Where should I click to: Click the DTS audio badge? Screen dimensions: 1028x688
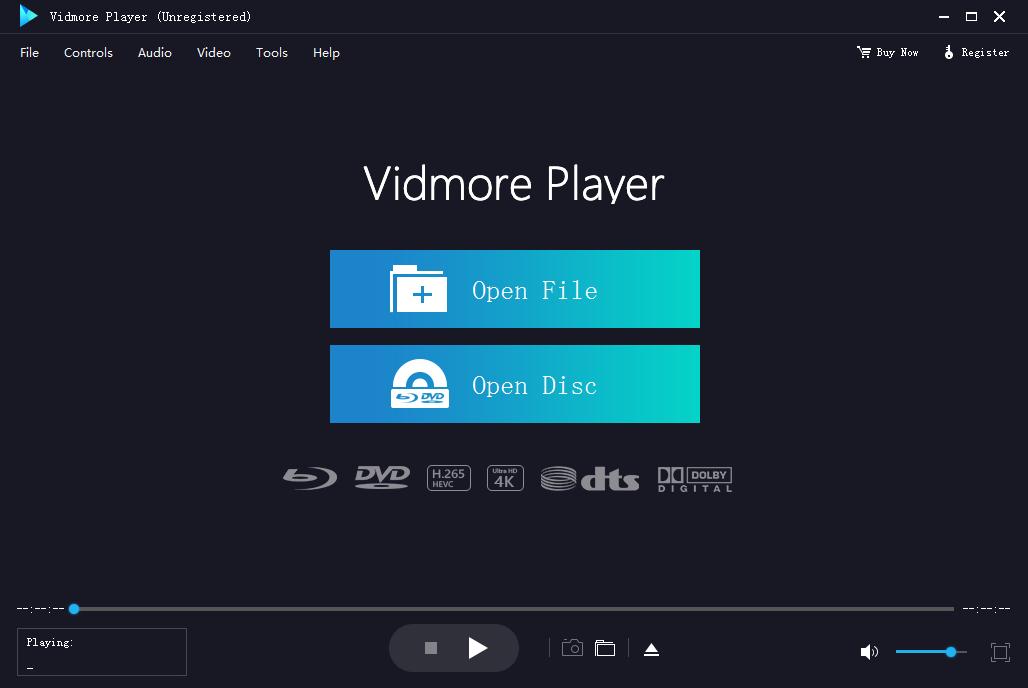tap(589, 477)
